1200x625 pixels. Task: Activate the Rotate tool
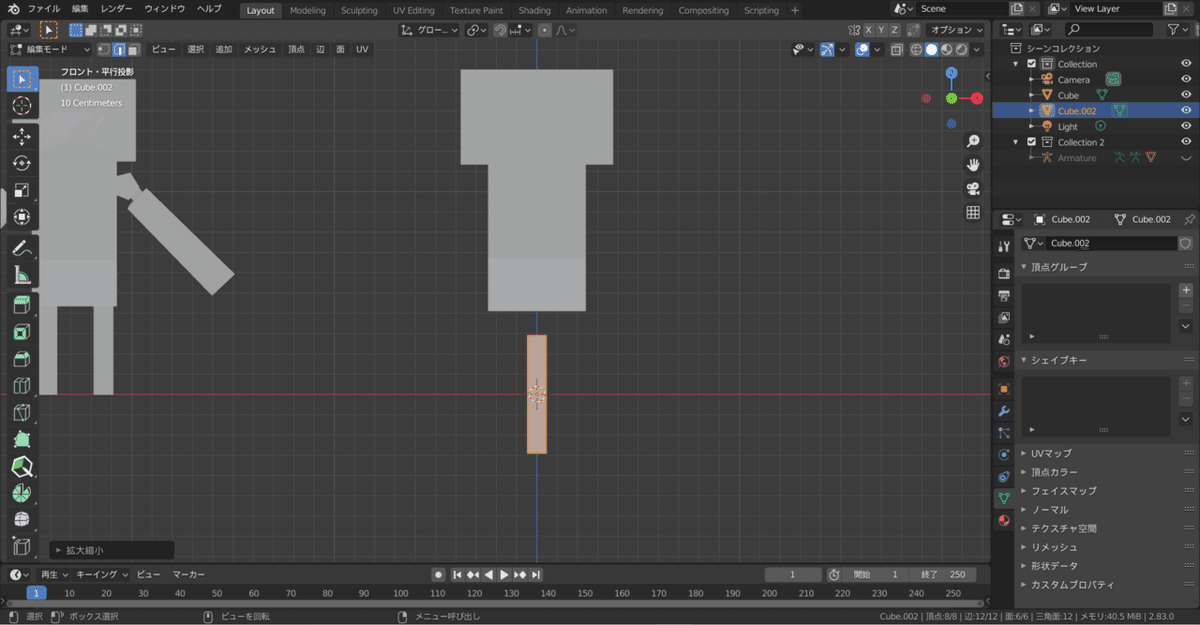pos(22,163)
